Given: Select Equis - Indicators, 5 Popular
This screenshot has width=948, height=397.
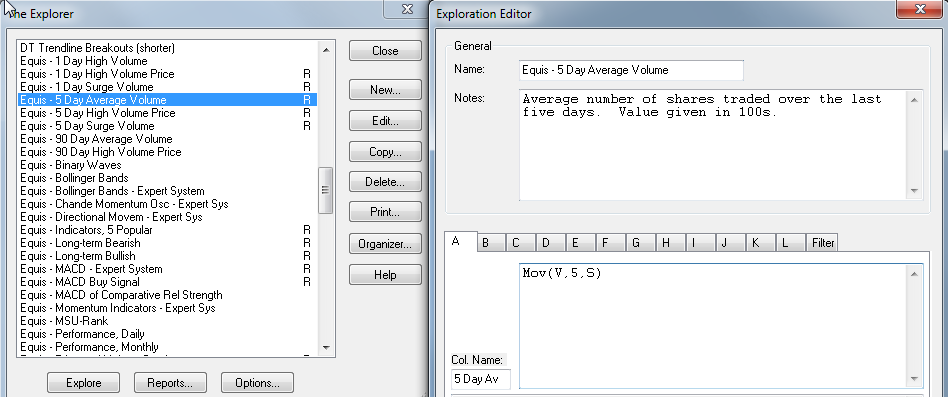Looking at the screenshot, I should tap(167, 230).
